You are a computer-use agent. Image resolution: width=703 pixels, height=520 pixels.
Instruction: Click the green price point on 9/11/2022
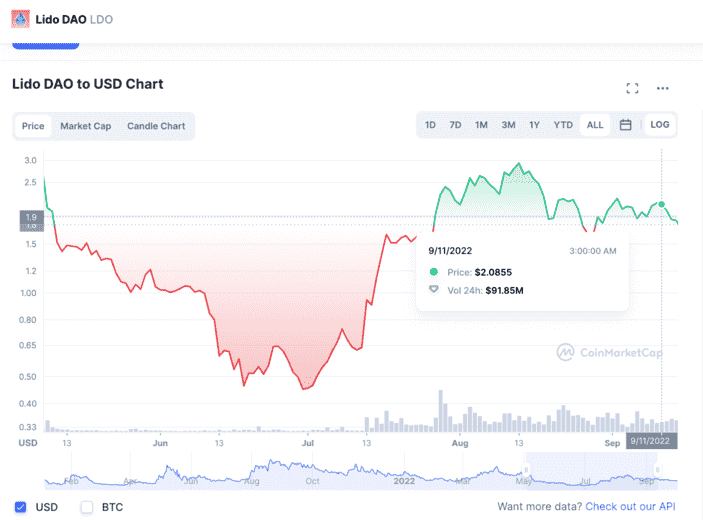pos(662,204)
